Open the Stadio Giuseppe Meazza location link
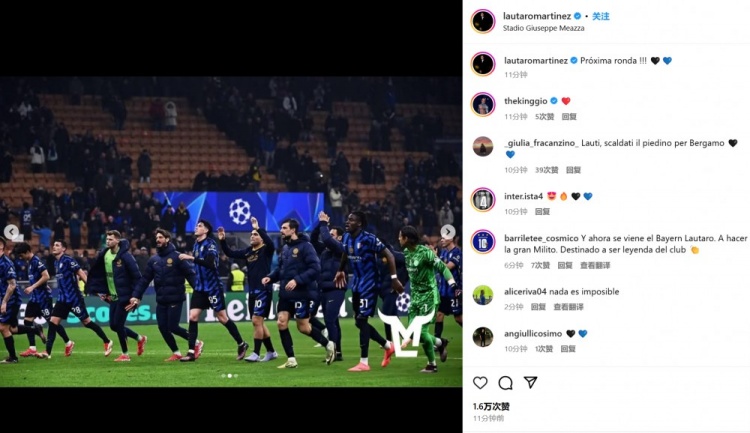 pos(543,28)
